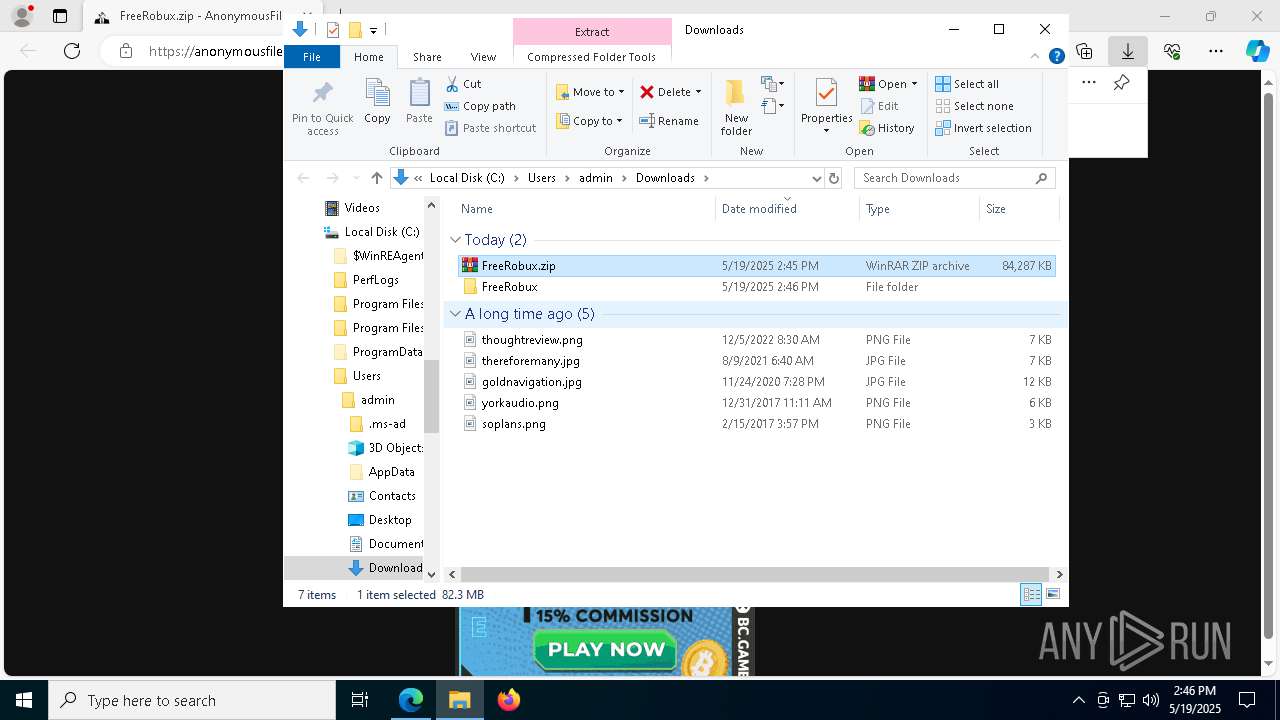Open the File menu tab
Screen dimensions: 1280x720
click(312, 57)
